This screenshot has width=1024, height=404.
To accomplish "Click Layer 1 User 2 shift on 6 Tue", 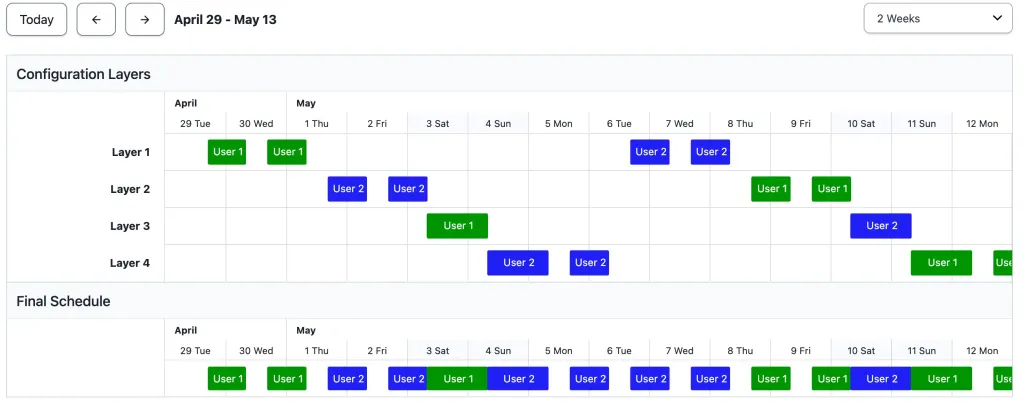I will (x=650, y=152).
